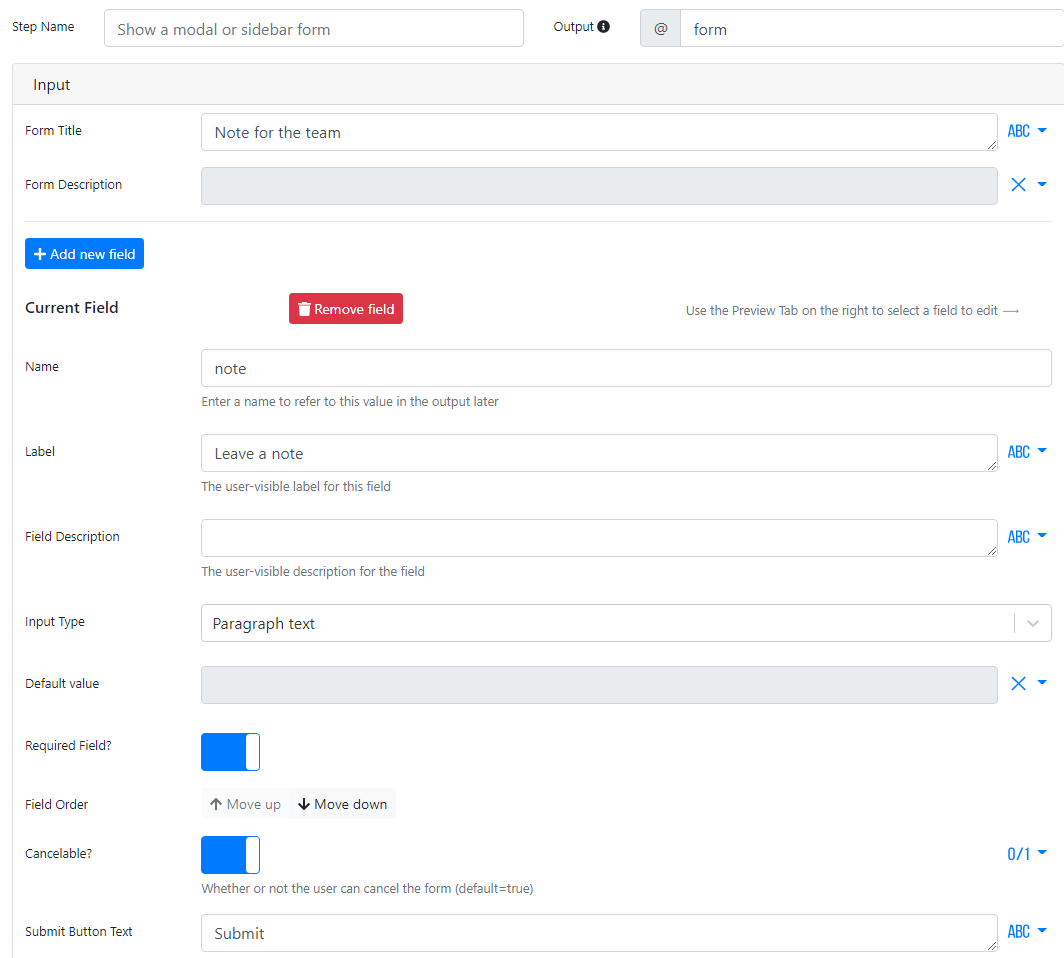Click the greyed-out Default value field
This screenshot has height=958, width=1064.
pos(599,685)
